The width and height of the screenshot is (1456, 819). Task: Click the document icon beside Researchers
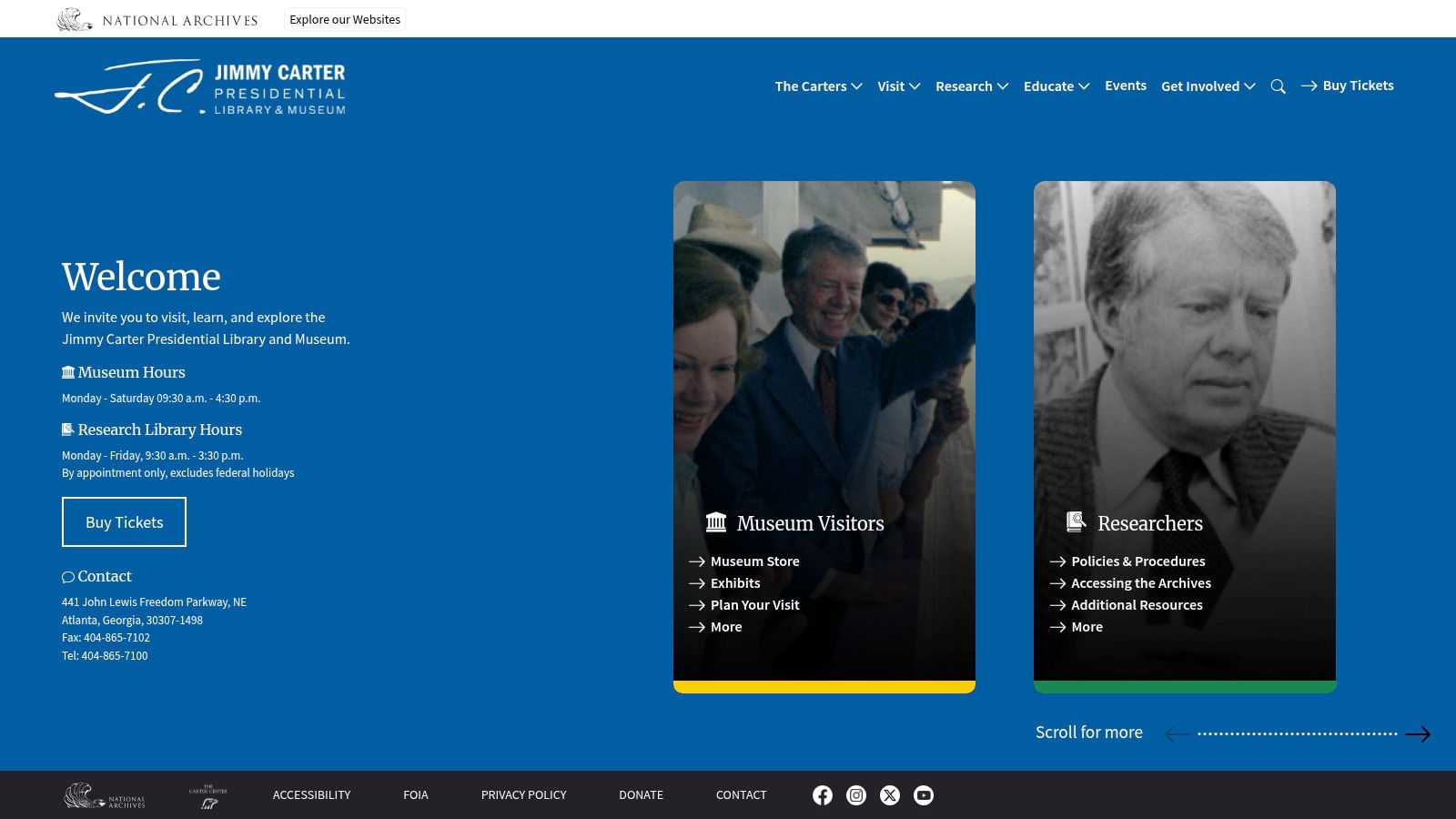1077,521
